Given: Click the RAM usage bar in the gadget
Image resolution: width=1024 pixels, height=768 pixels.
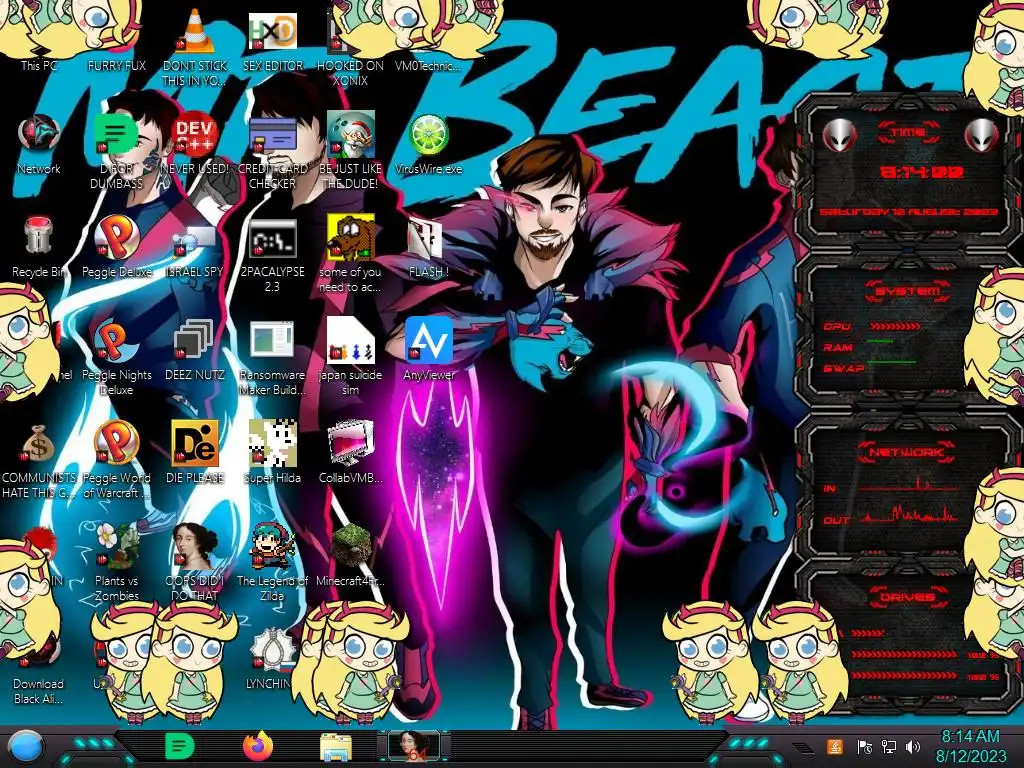Looking at the screenshot, I should (x=880, y=341).
